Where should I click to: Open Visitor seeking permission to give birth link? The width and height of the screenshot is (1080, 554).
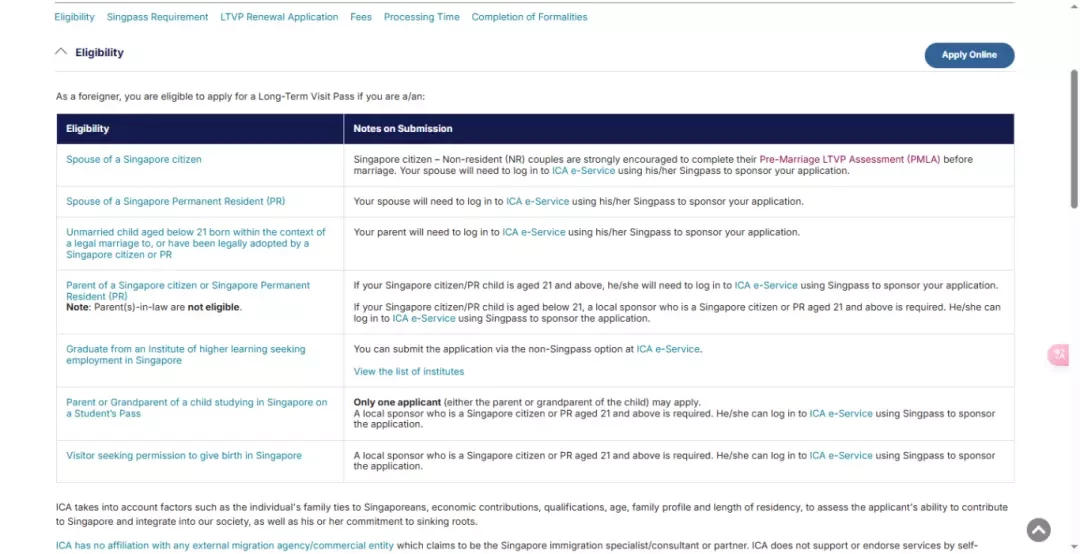pyautogui.click(x=184, y=455)
